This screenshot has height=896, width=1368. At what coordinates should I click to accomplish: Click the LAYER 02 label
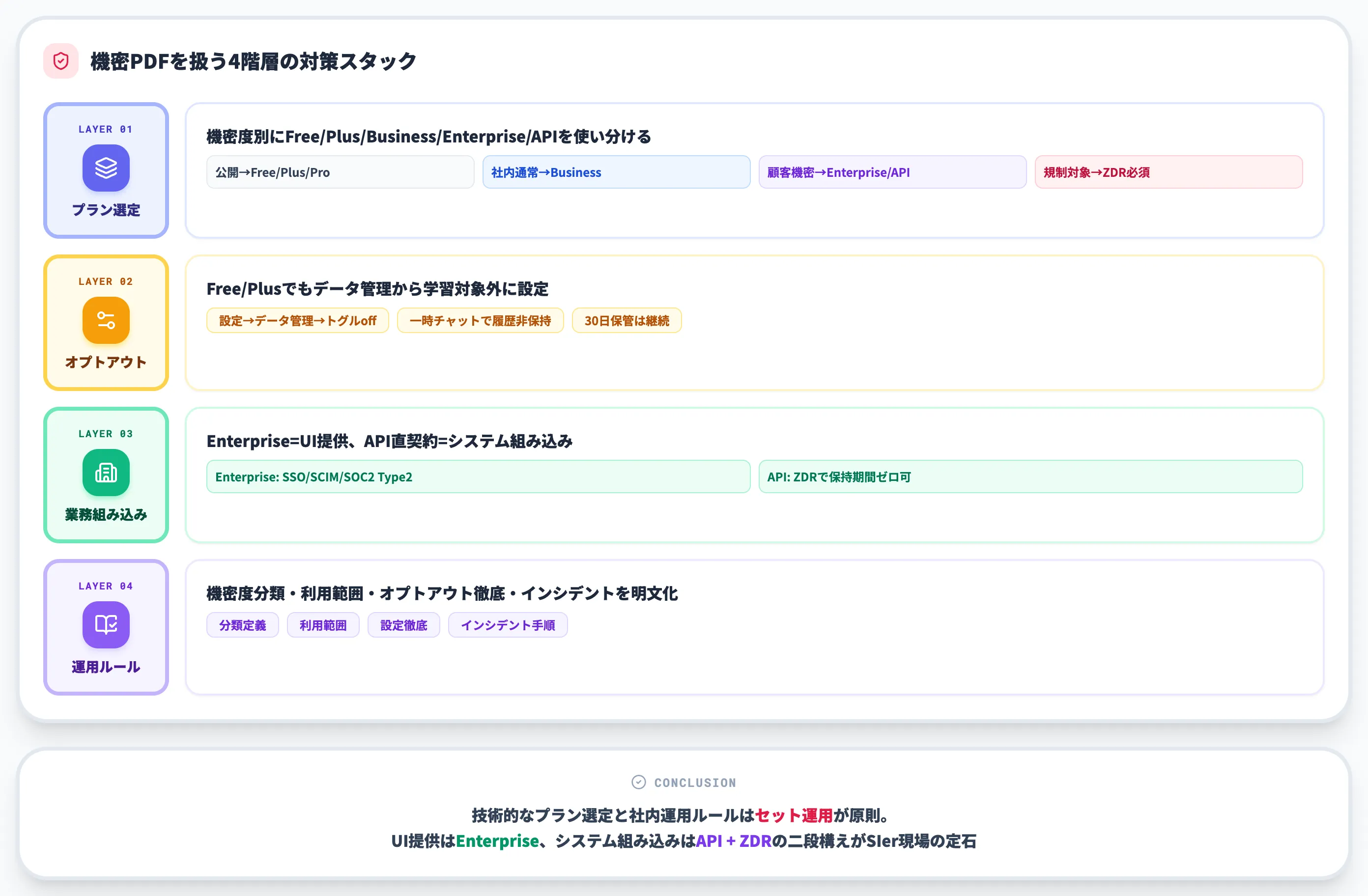(x=106, y=281)
